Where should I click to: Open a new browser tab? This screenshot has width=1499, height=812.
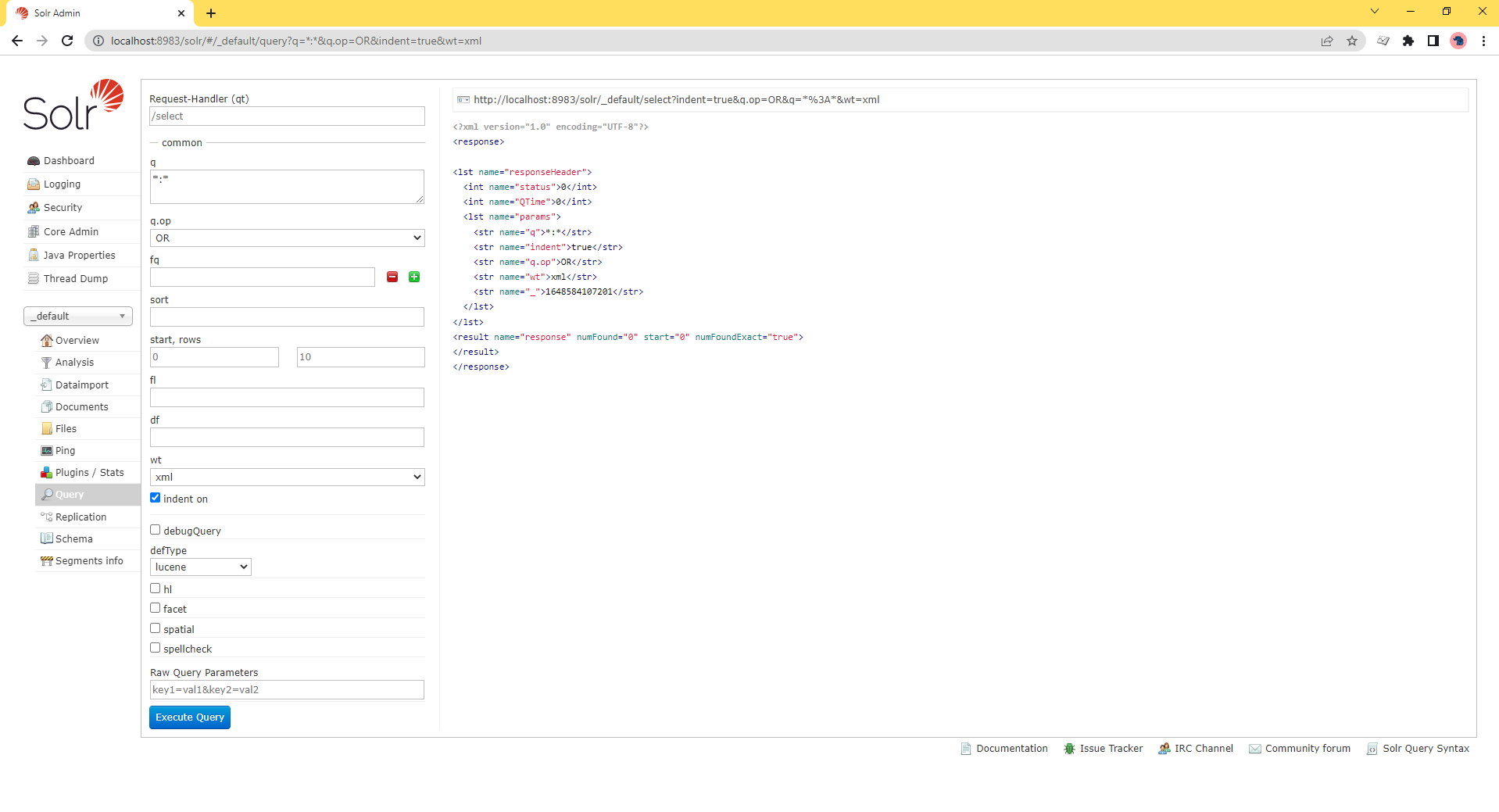pos(211,13)
